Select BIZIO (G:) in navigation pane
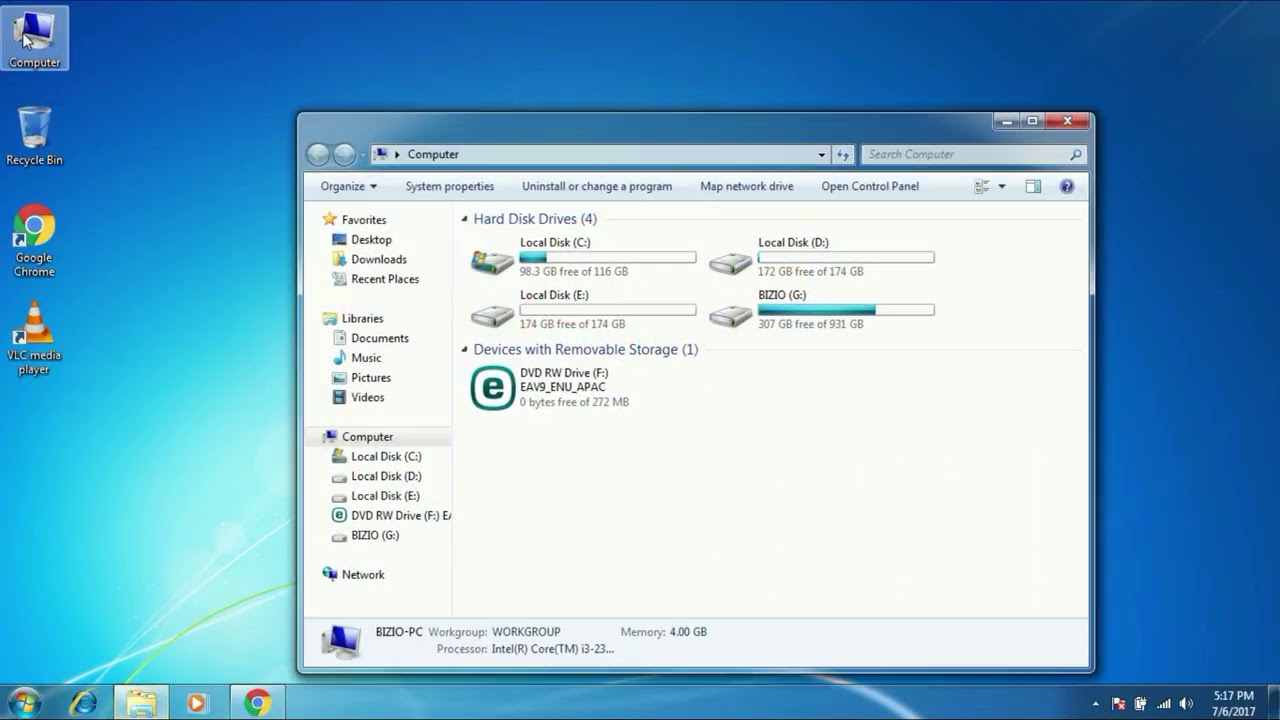 375,535
